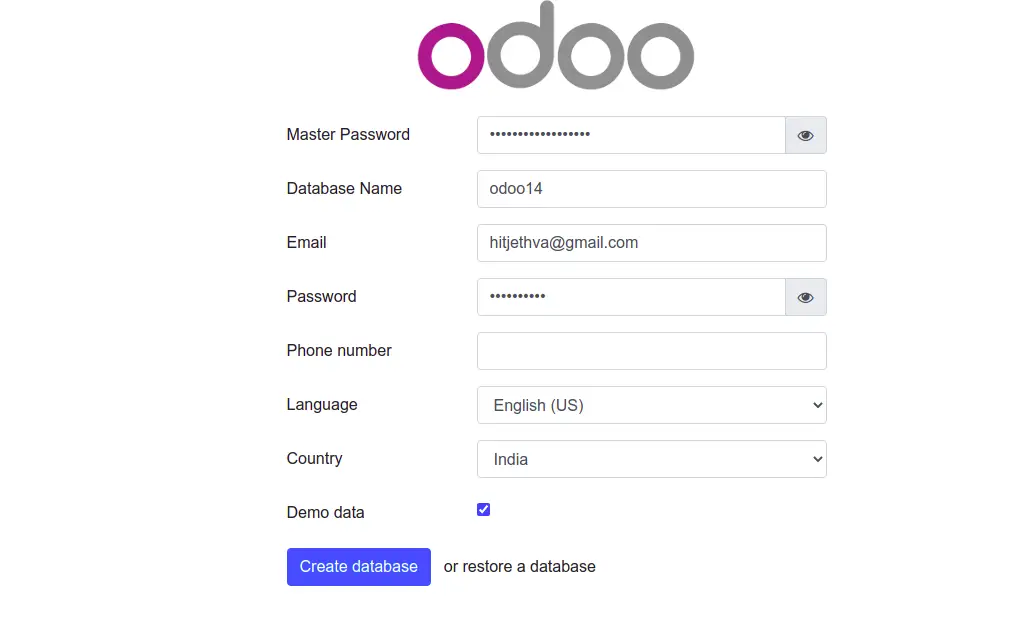The image size is (1035, 635).
Task: Focus the Master Password input field
Action: [631, 135]
